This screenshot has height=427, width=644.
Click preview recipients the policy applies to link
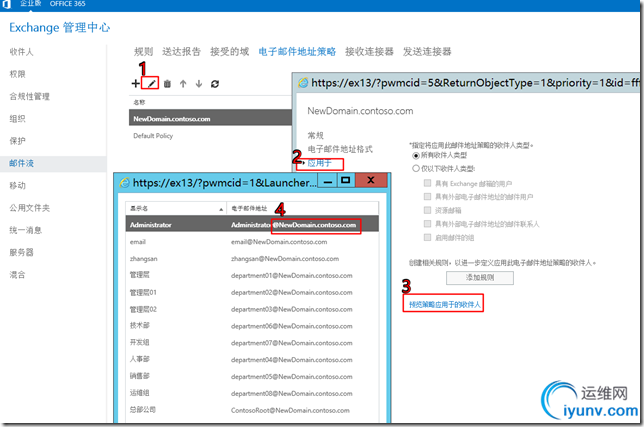pyautogui.click(x=444, y=305)
